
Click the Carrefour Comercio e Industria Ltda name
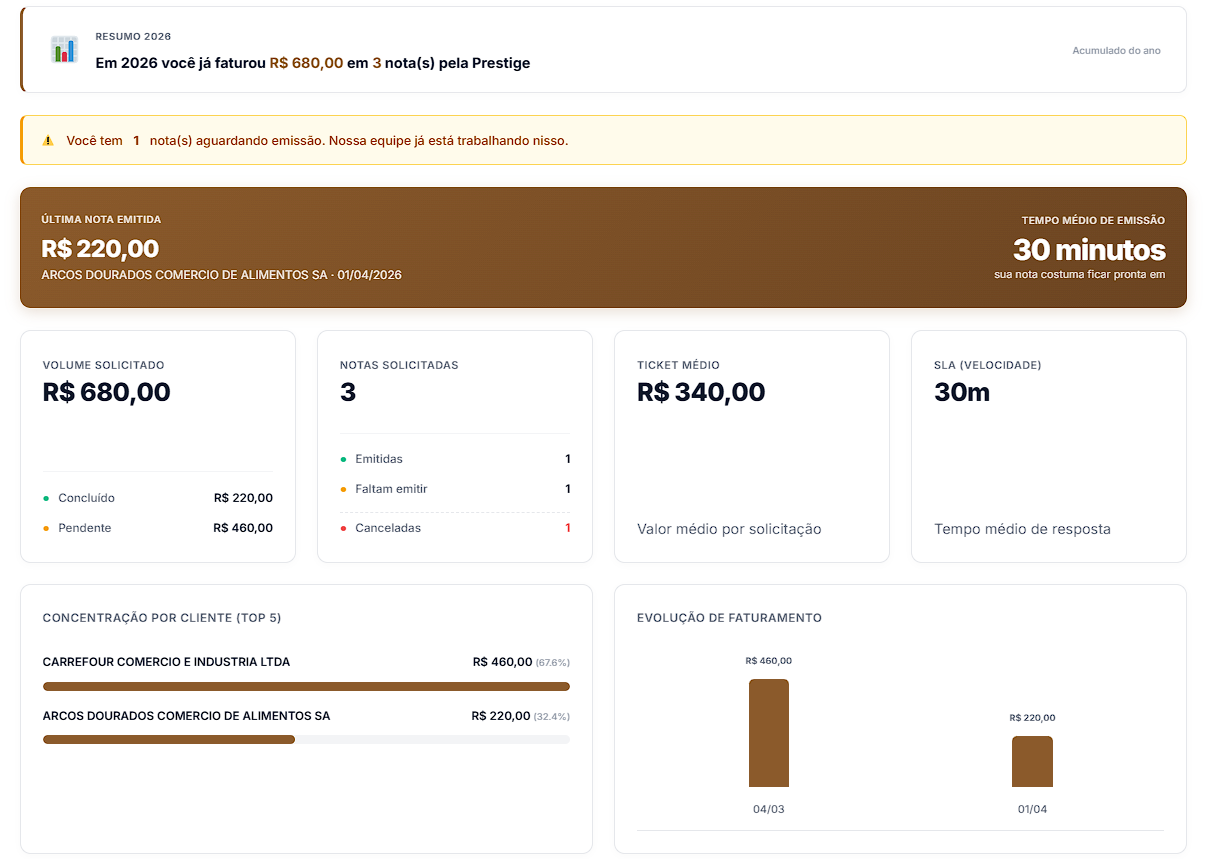pyautogui.click(x=166, y=662)
